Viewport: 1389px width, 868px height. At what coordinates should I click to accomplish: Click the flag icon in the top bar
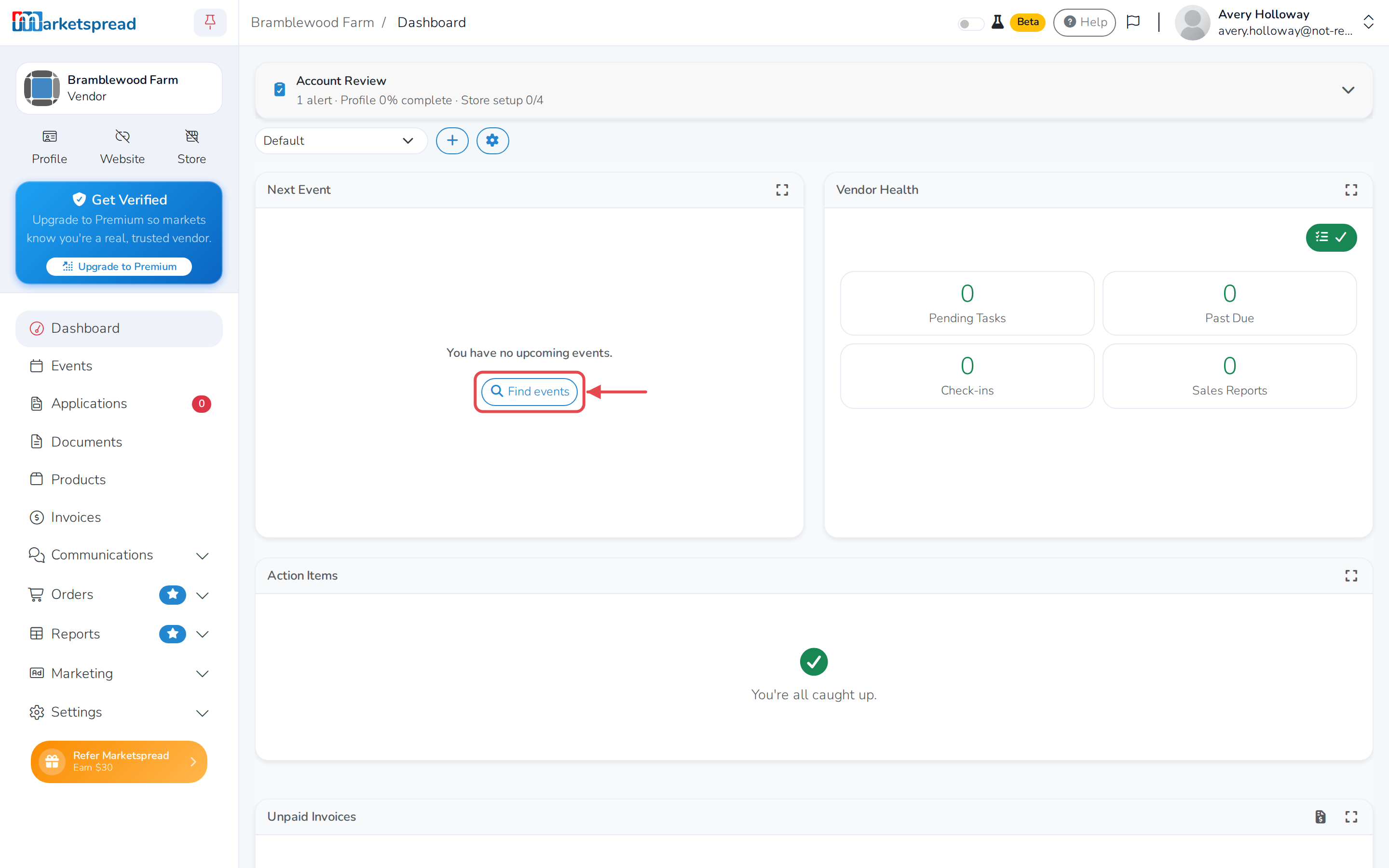click(x=1133, y=22)
